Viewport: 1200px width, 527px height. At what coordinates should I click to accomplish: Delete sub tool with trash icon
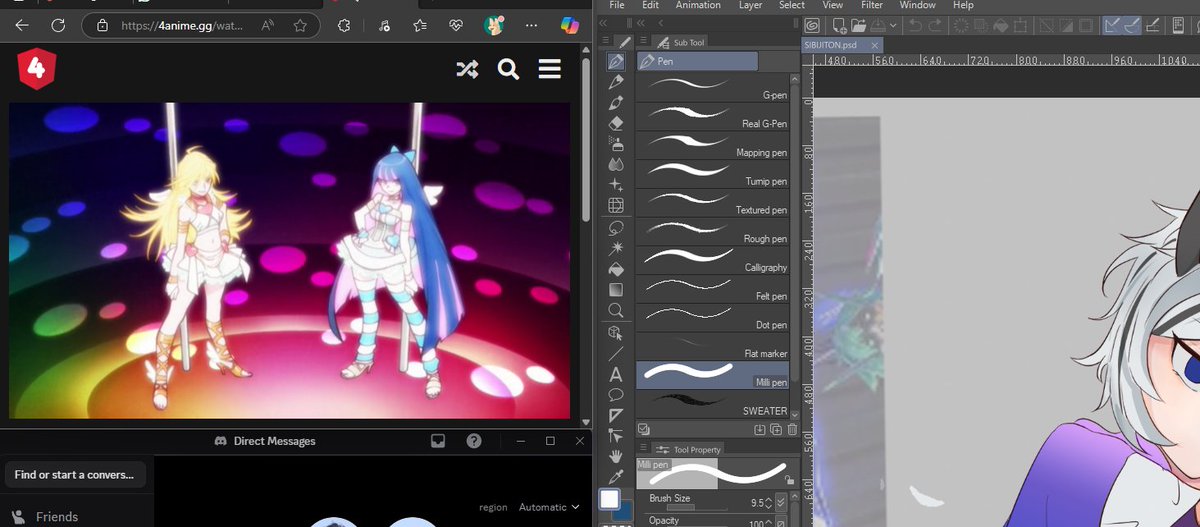[x=793, y=430]
